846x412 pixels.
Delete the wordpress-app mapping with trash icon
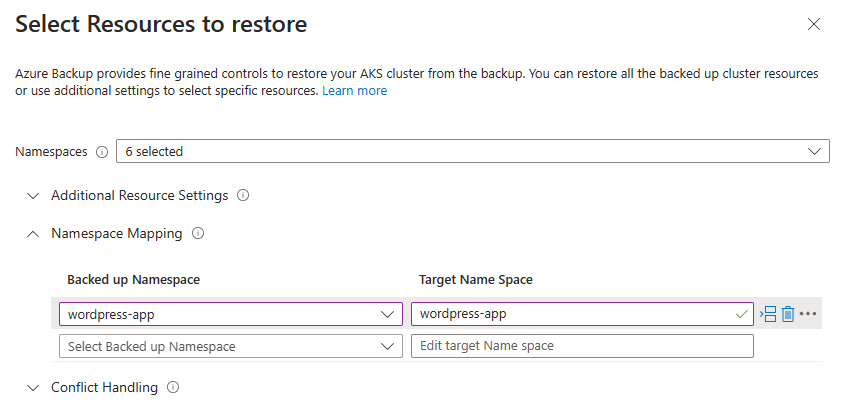pos(788,314)
